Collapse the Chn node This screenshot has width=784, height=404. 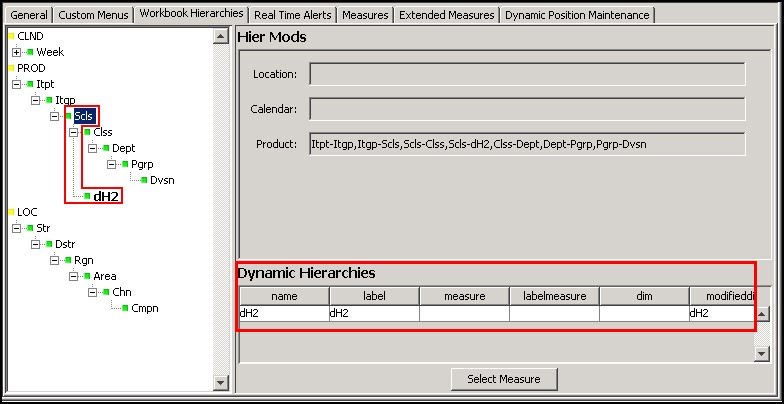pos(93,292)
